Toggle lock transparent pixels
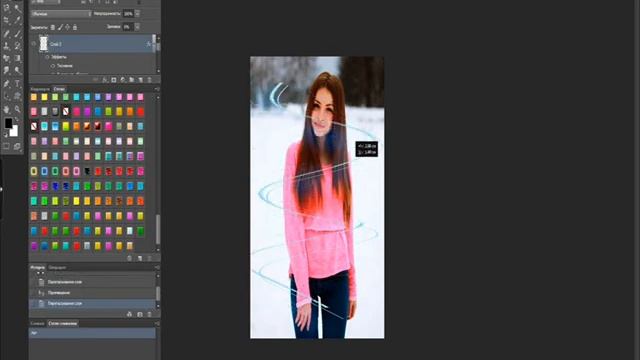The width and height of the screenshot is (640, 360). click(53, 27)
